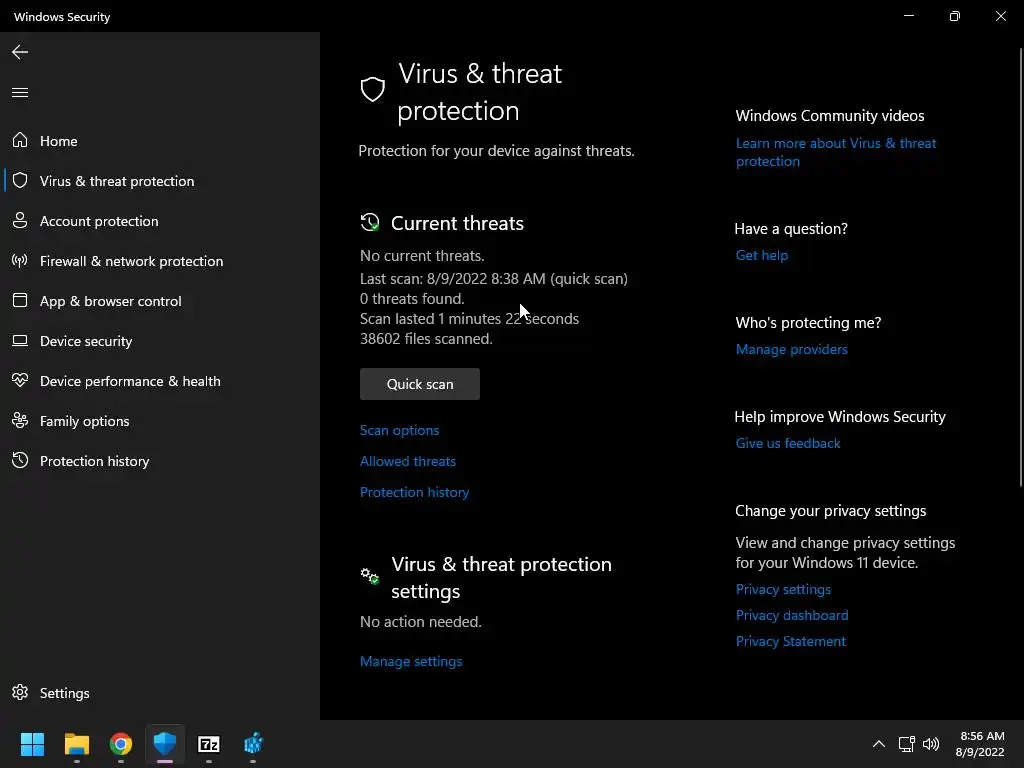Select the App & browser control icon
Screen dimensions: 1024x768
click(20, 301)
